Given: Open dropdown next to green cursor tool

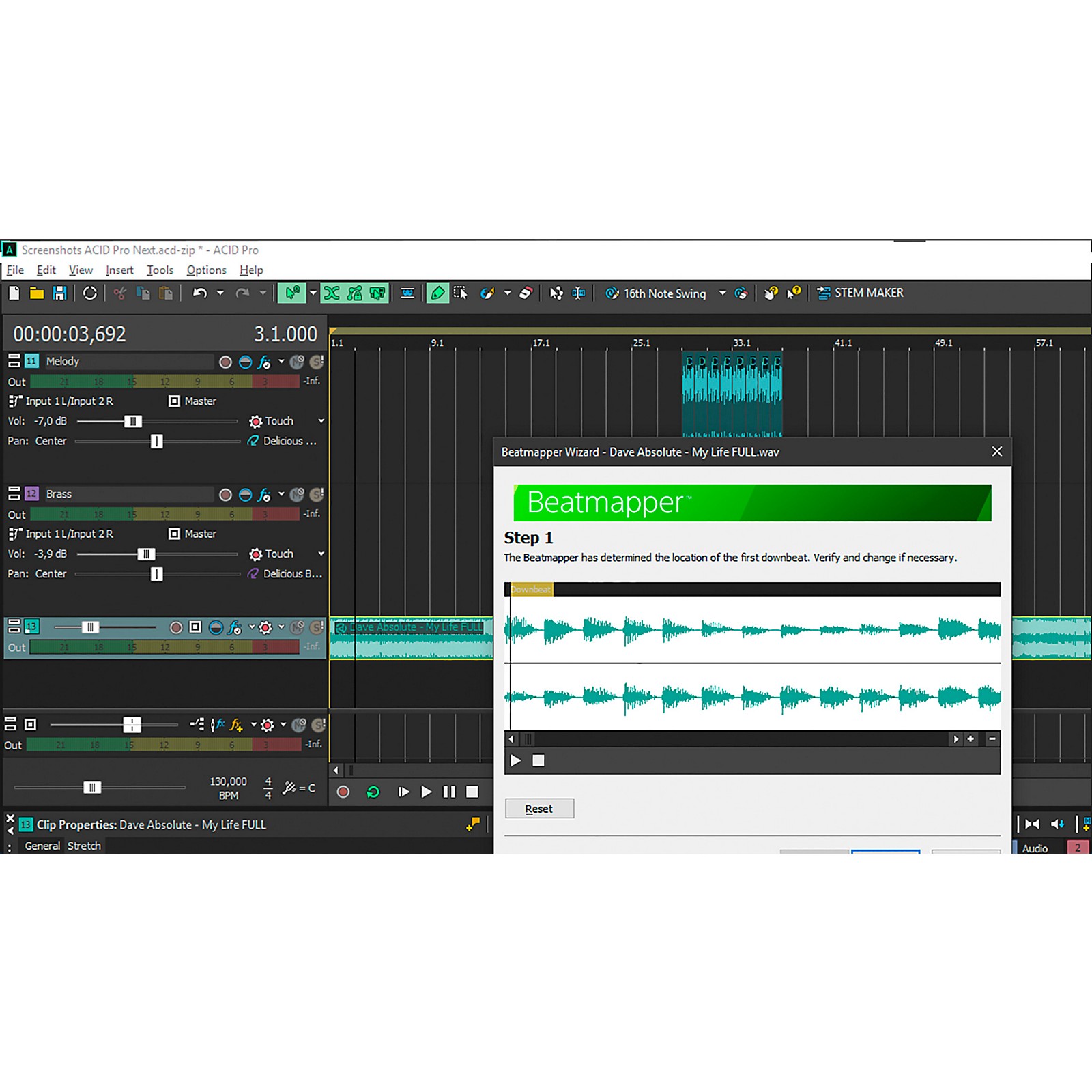Looking at the screenshot, I should coord(313,293).
